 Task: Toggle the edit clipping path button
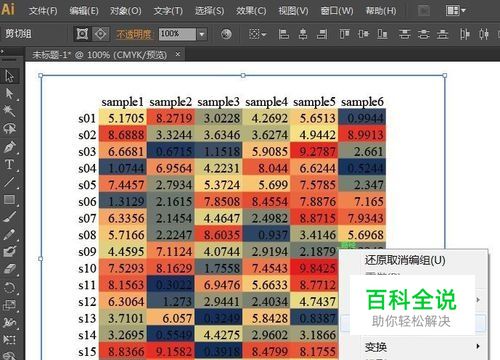coord(82,34)
